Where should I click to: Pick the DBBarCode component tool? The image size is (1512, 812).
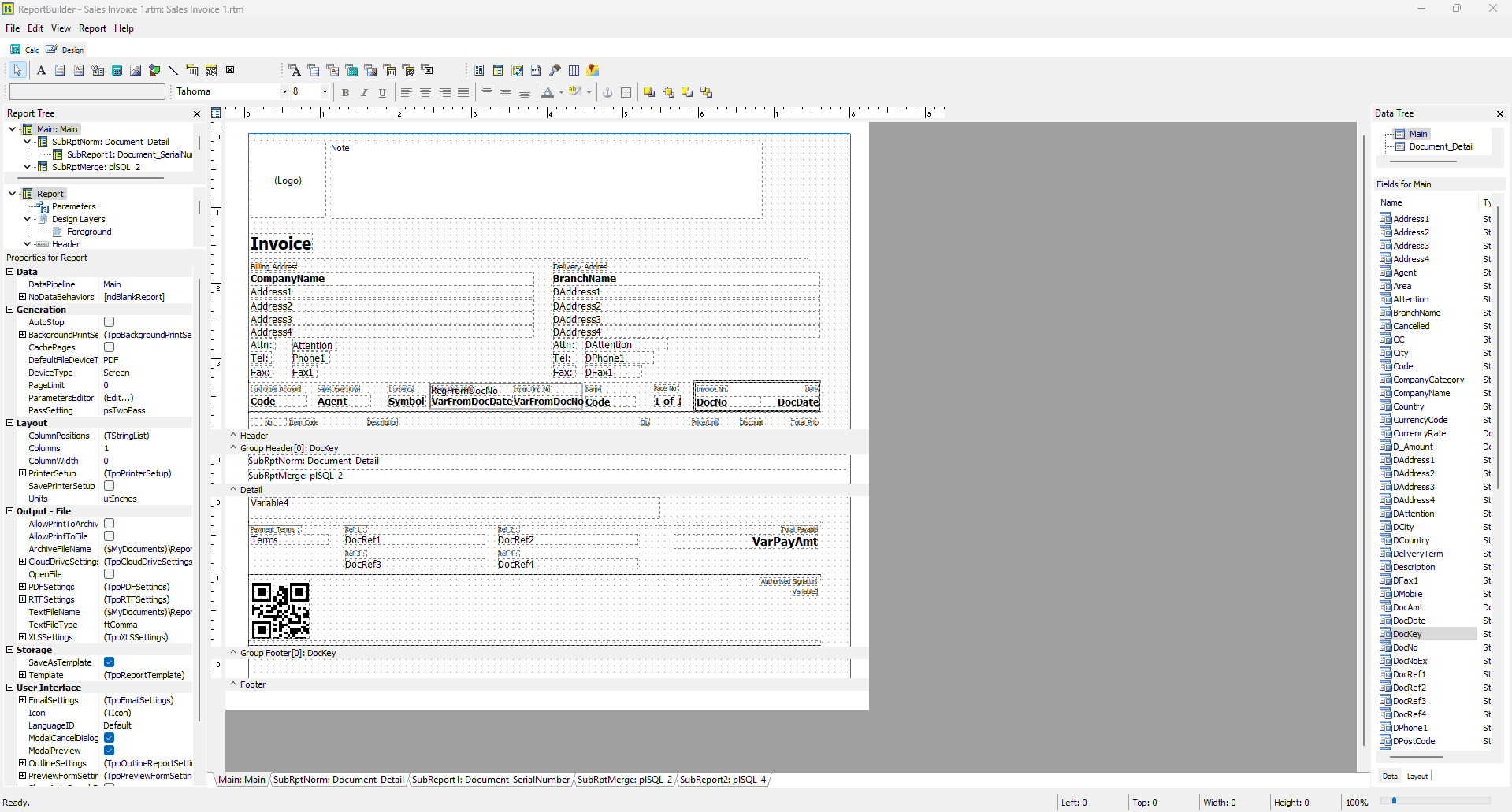(x=389, y=70)
